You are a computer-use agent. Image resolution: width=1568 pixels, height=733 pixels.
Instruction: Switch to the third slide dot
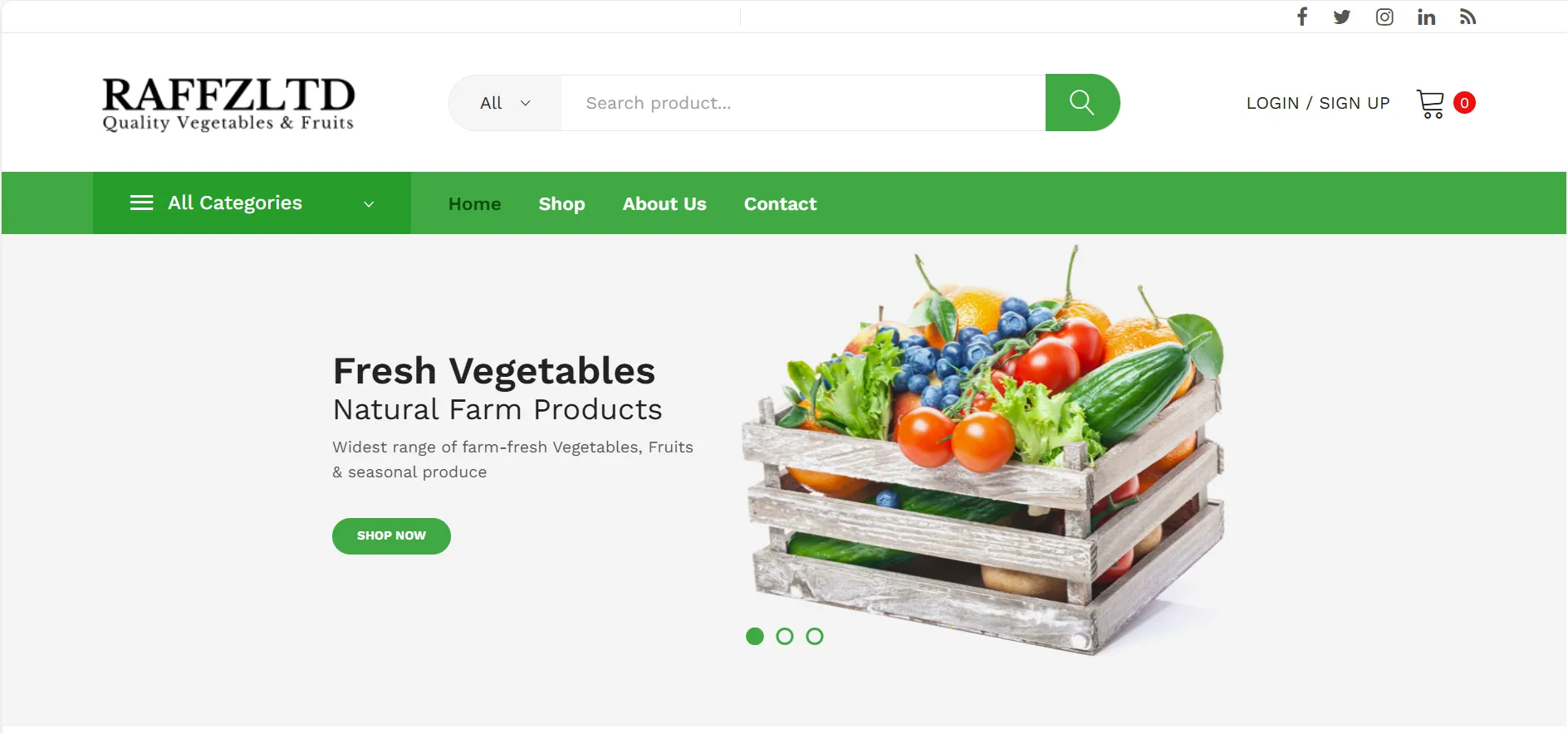(815, 636)
